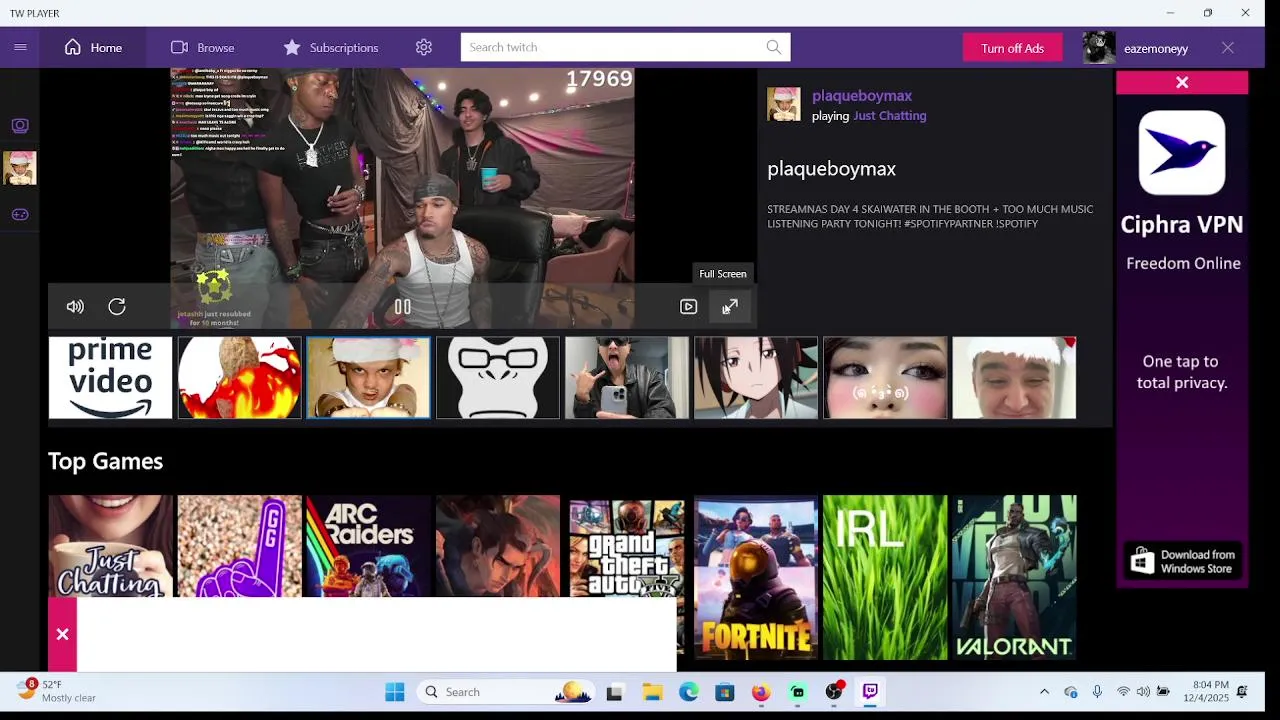Open settings via the gear icon
Screen dimensions: 1280x720
click(x=424, y=47)
